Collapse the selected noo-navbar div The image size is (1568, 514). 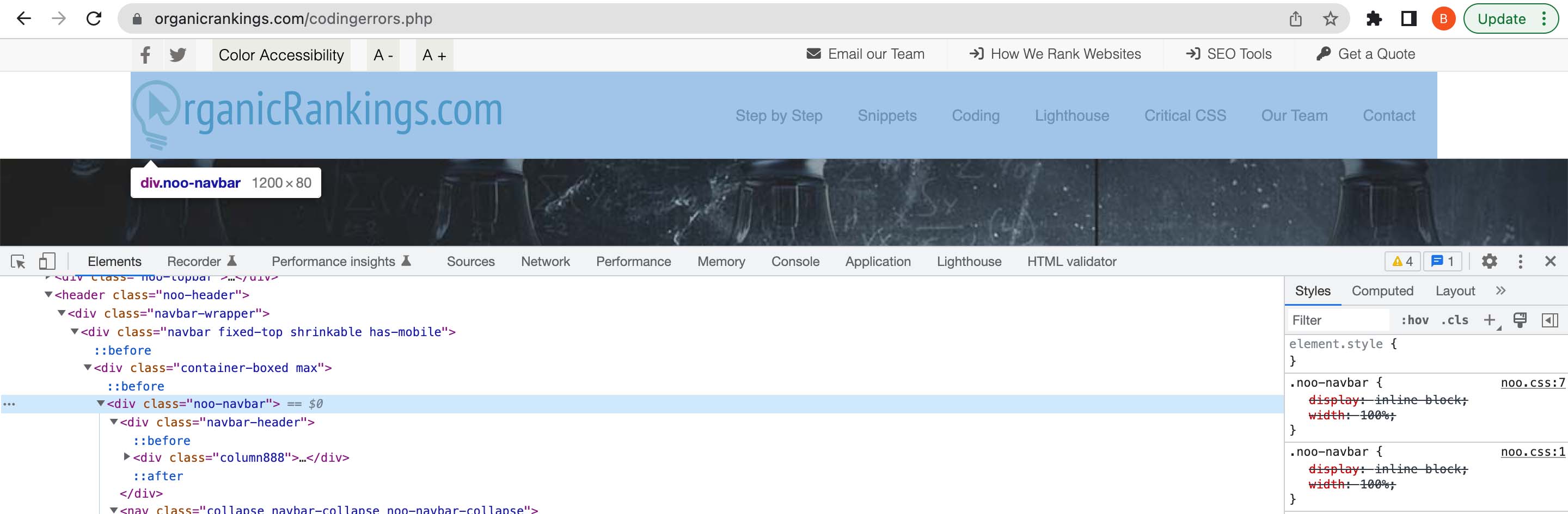[x=100, y=403]
